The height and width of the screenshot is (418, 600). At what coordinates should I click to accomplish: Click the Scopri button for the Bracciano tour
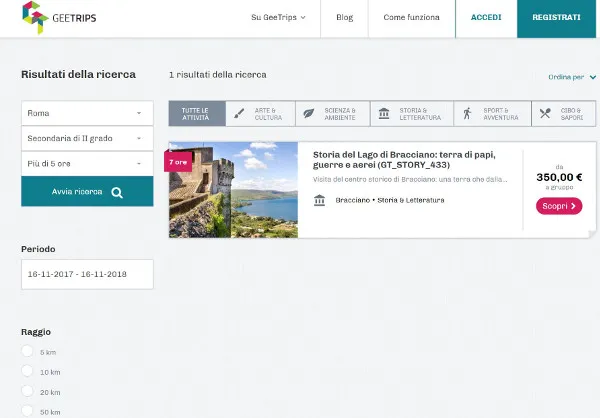click(559, 206)
